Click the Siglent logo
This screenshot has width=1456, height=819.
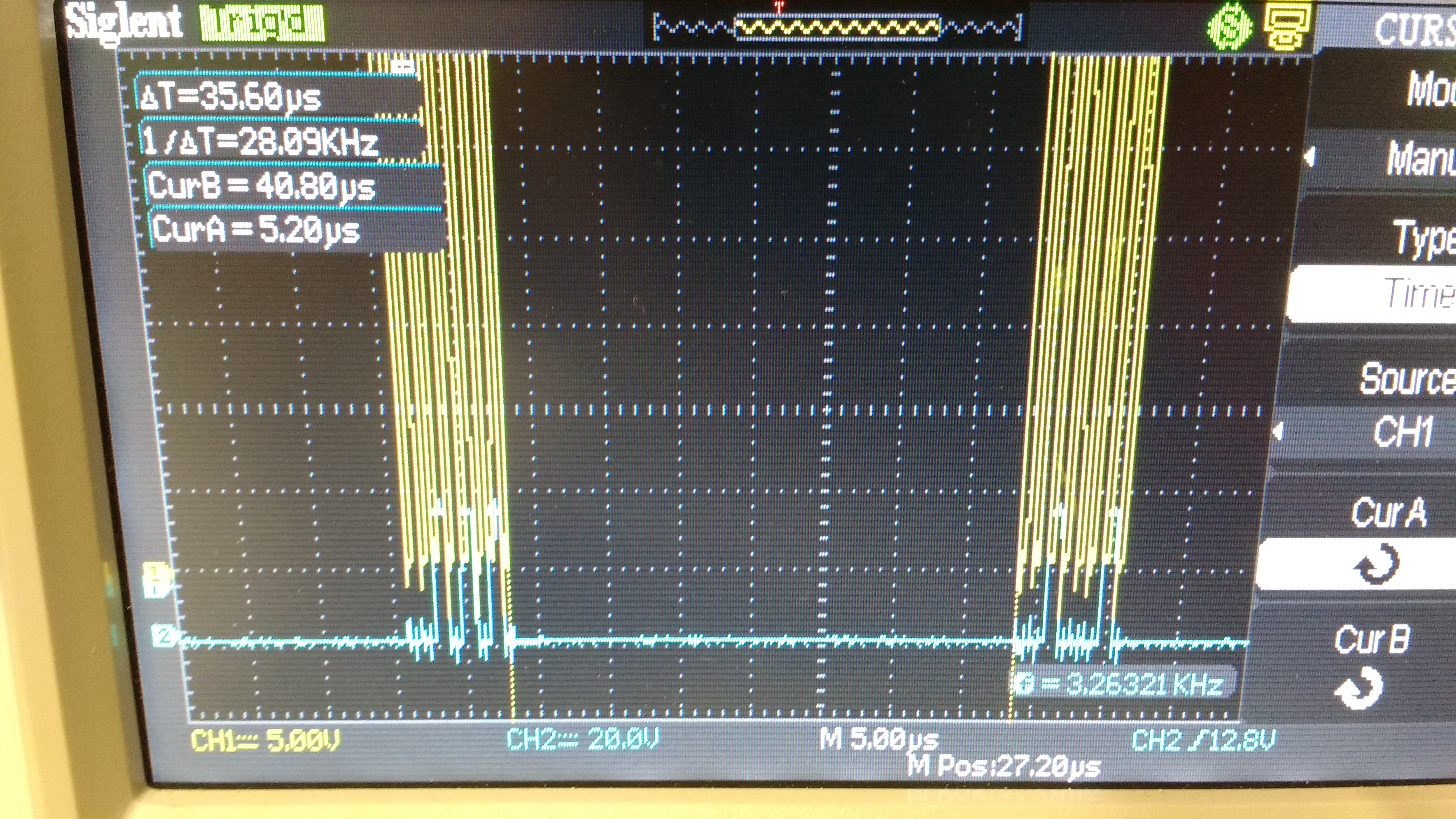124,23
